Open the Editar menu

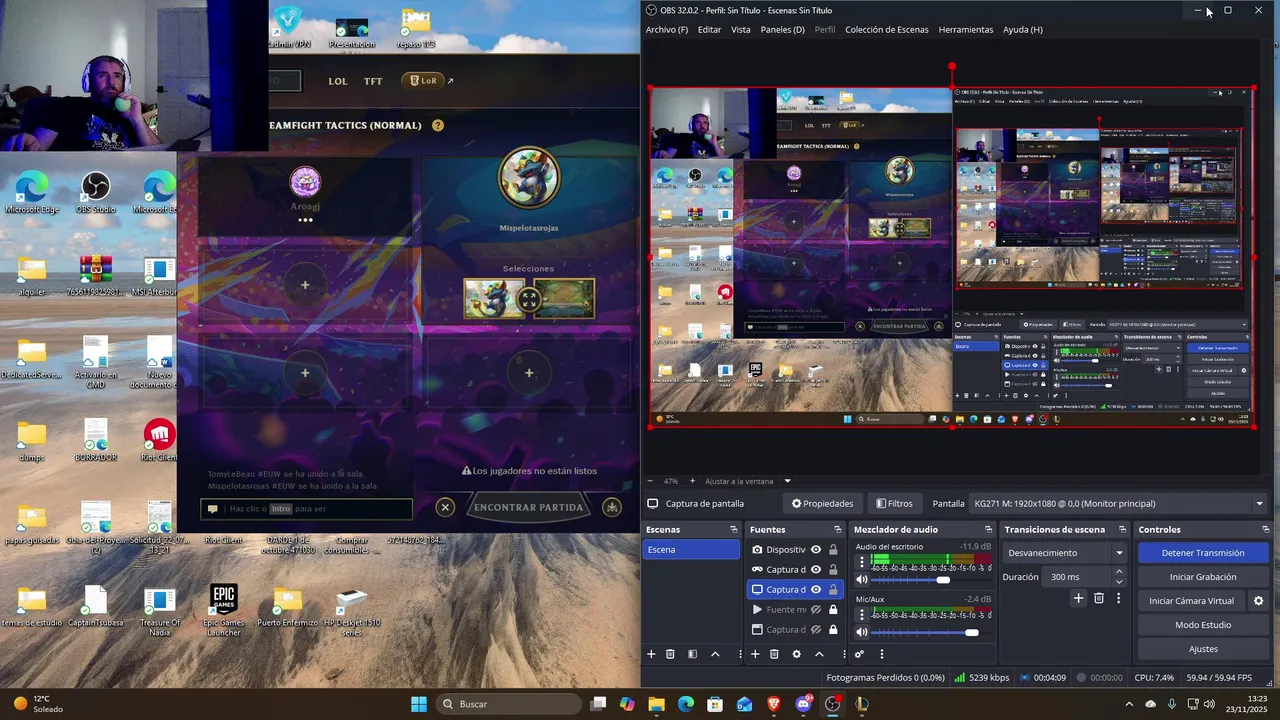(709, 30)
